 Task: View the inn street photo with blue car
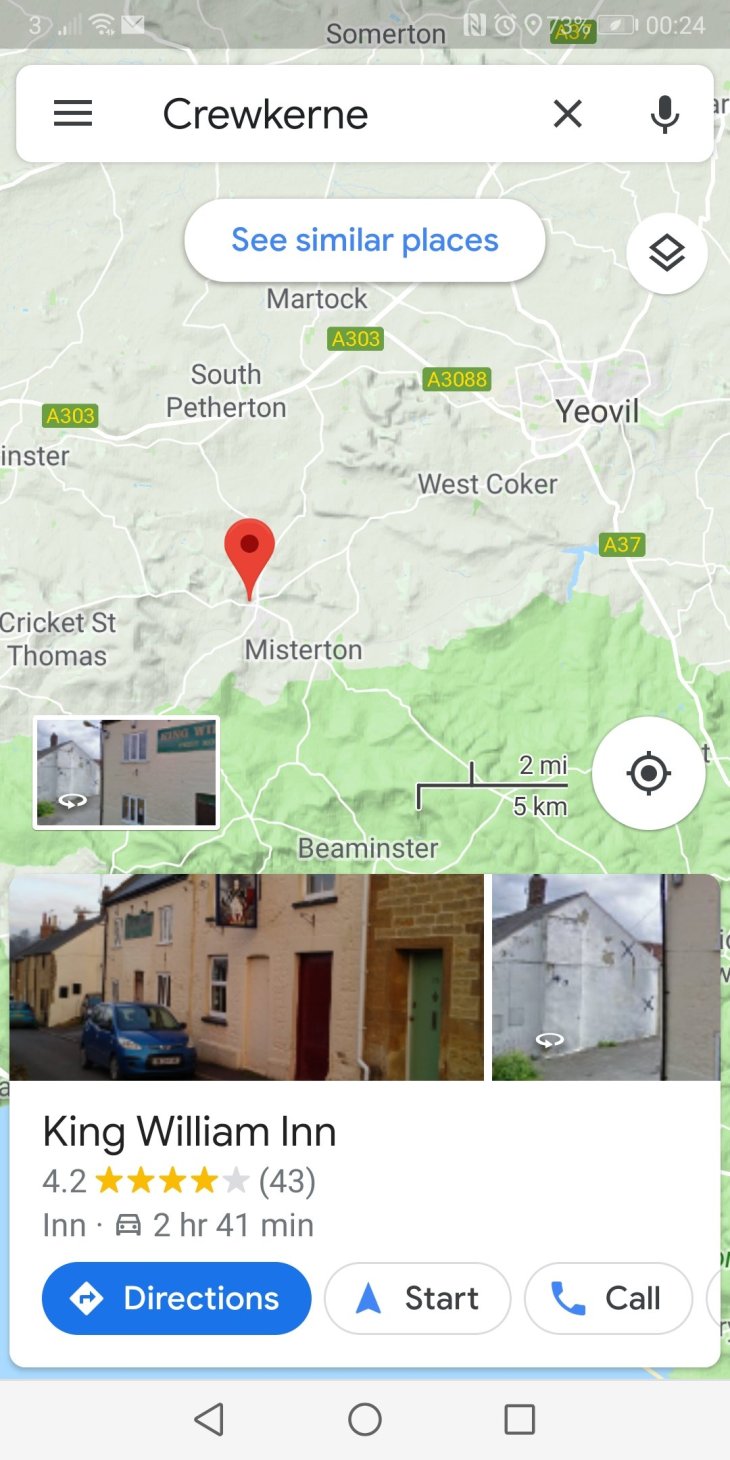247,977
